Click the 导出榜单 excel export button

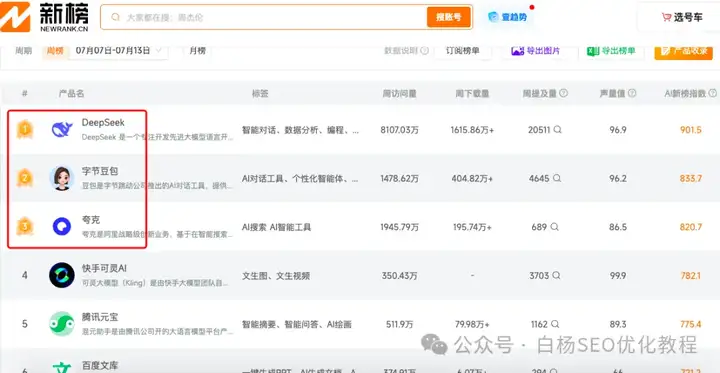tap(612, 51)
